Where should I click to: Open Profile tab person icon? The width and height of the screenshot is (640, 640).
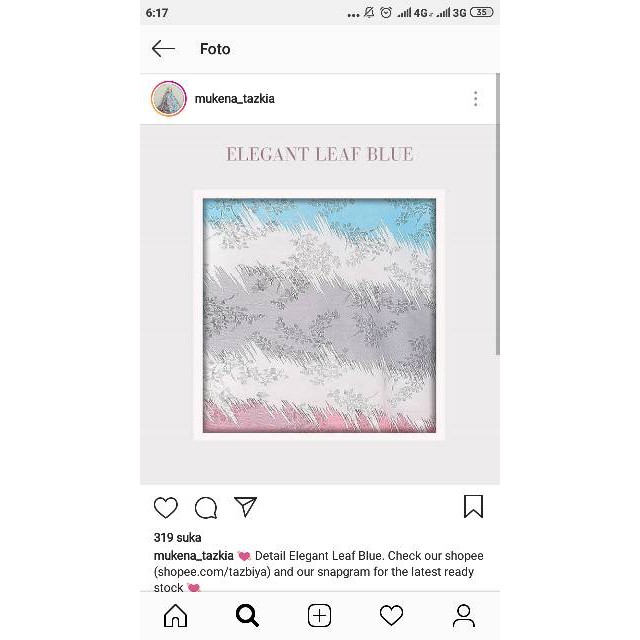464,616
